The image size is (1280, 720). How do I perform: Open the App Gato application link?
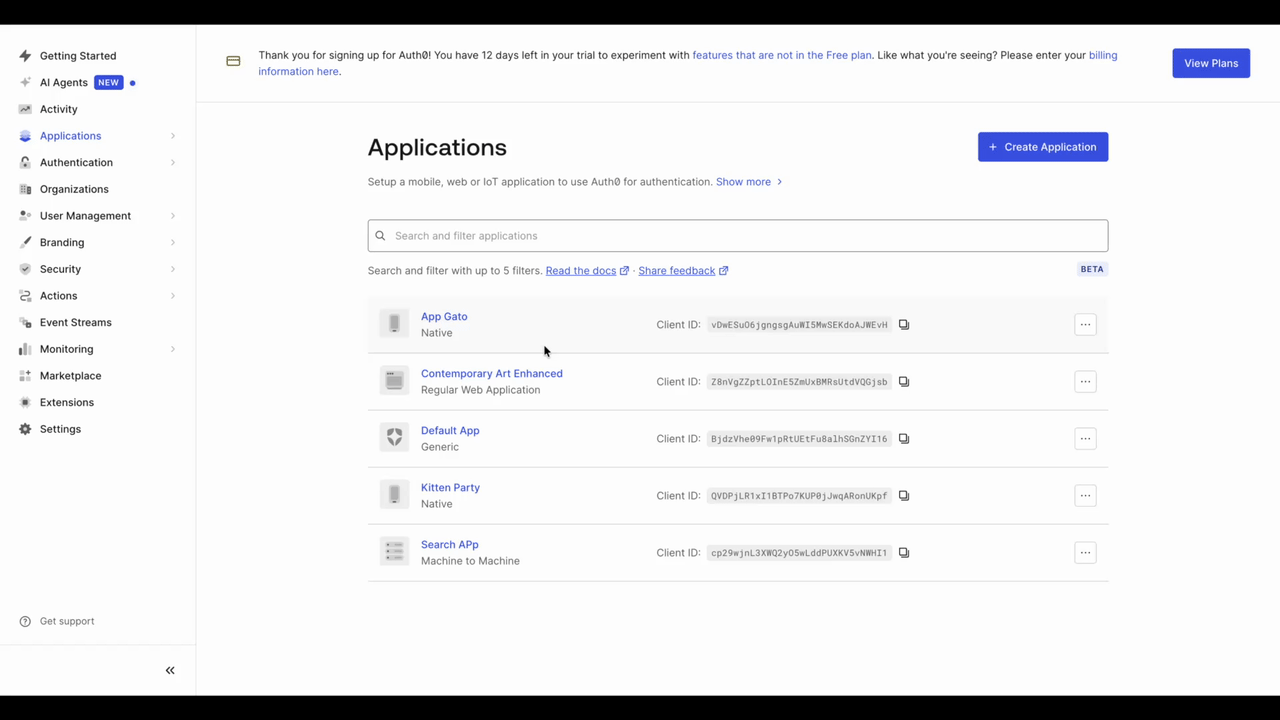click(x=444, y=317)
